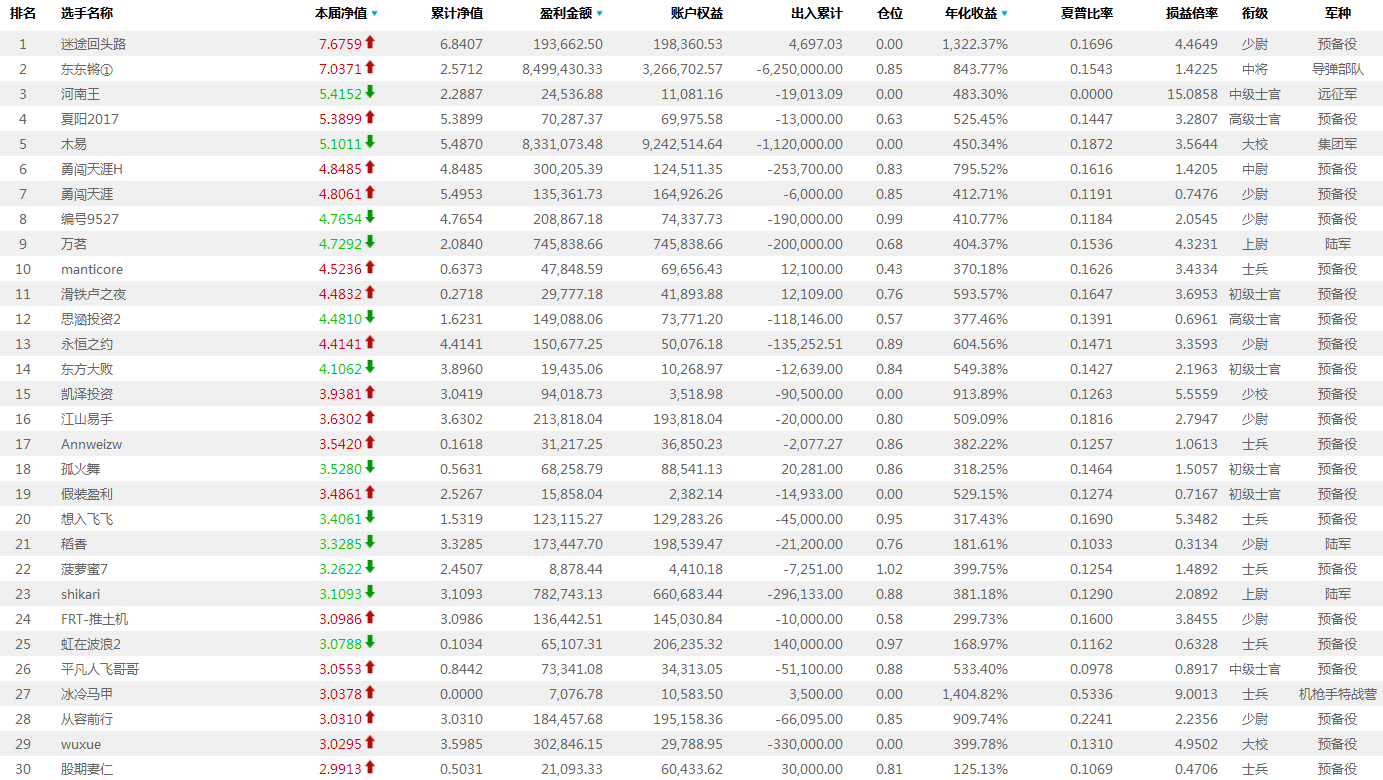This screenshot has width=1383, height=780.
Task: Click the green down arrow in the shikari row
Action: 370,592
